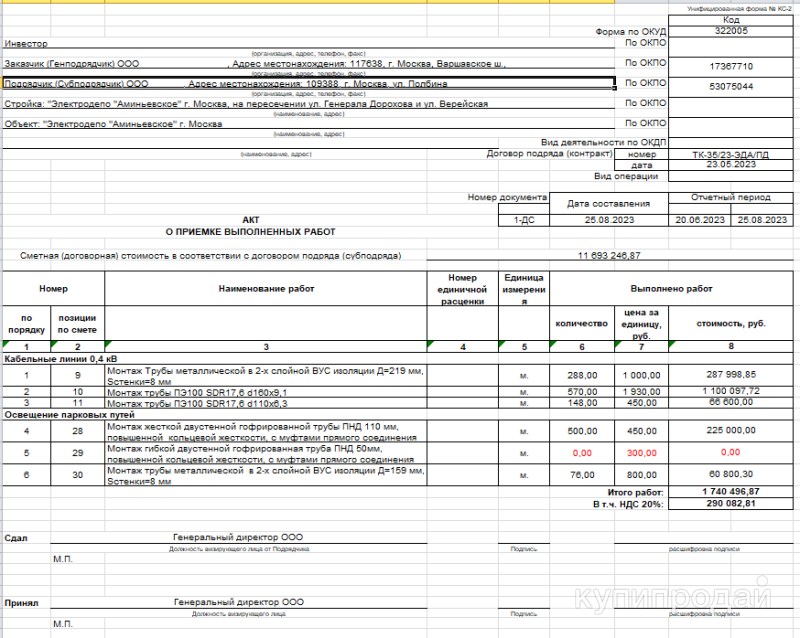Image resolution: width=800 pixels, height=638 pixels.
Task: Click the estimated cost value 11 693 246,87
Action: click(x=608, y=256)
